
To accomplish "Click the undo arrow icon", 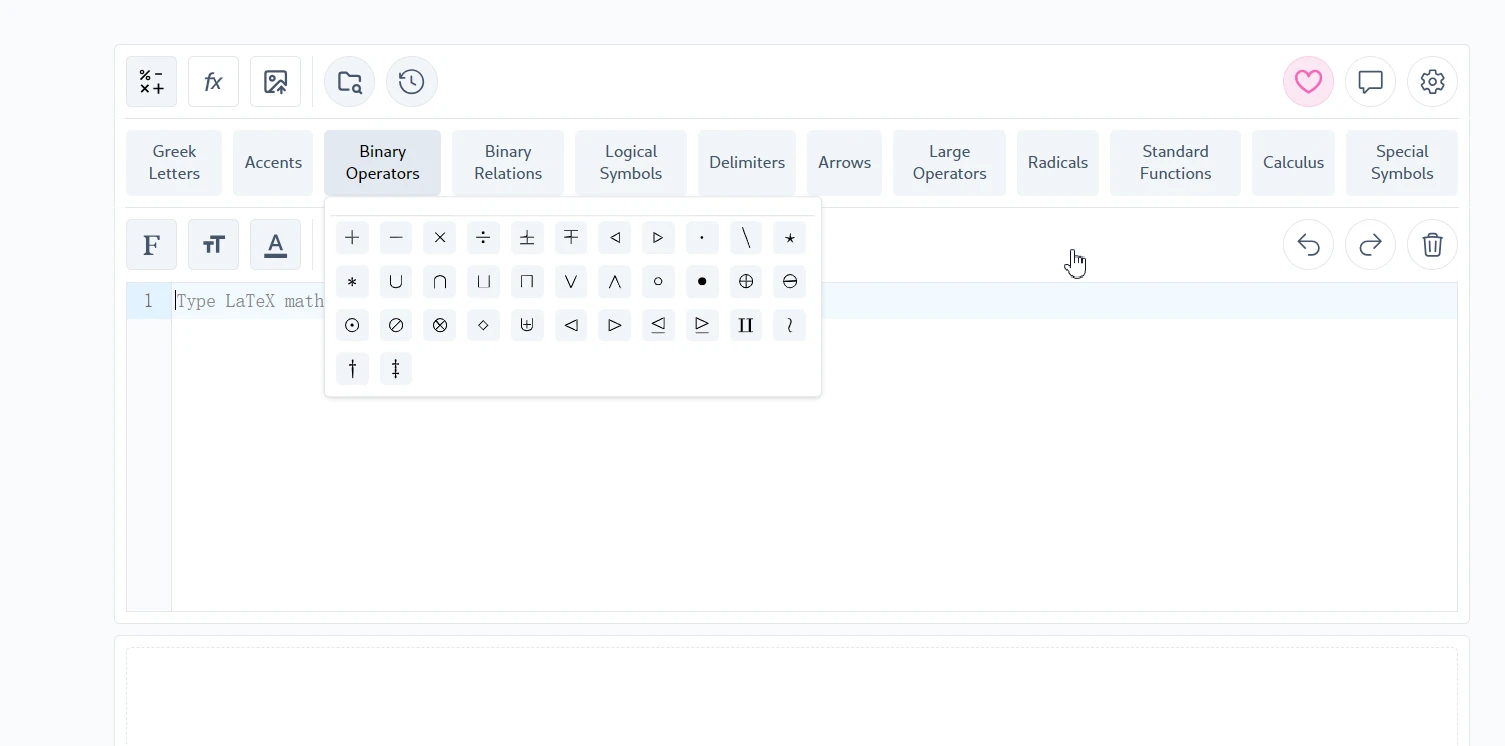I will [1308, 245].
